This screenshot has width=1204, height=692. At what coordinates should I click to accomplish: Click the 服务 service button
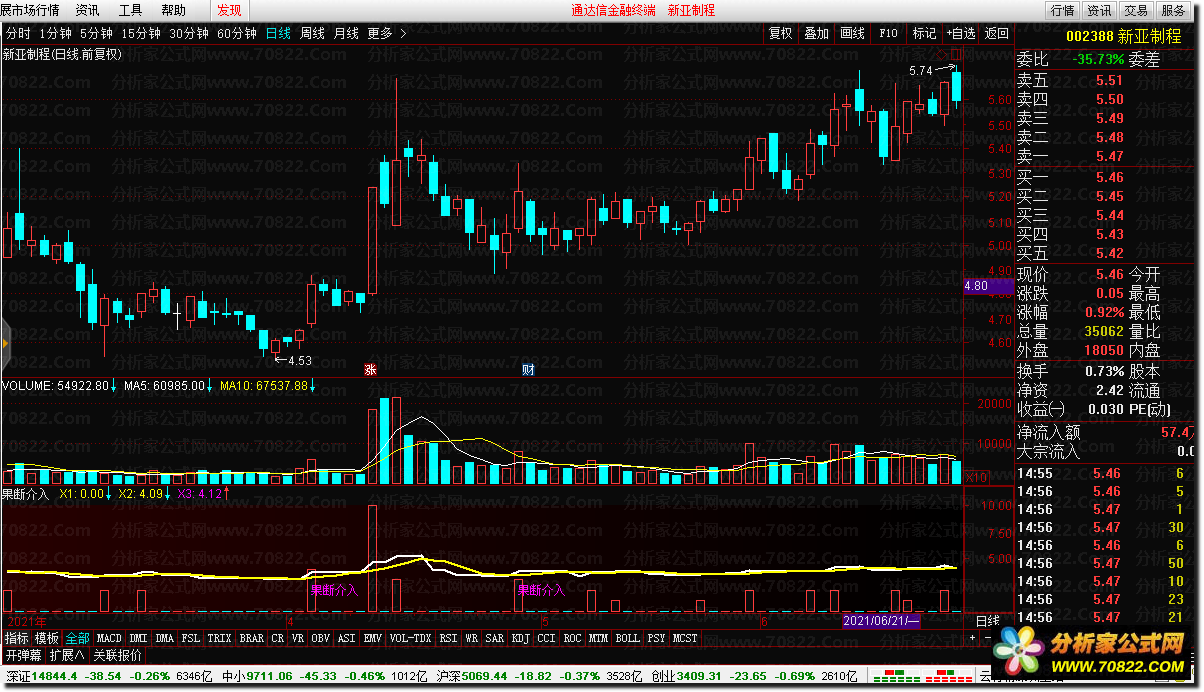click(1171, 10)
